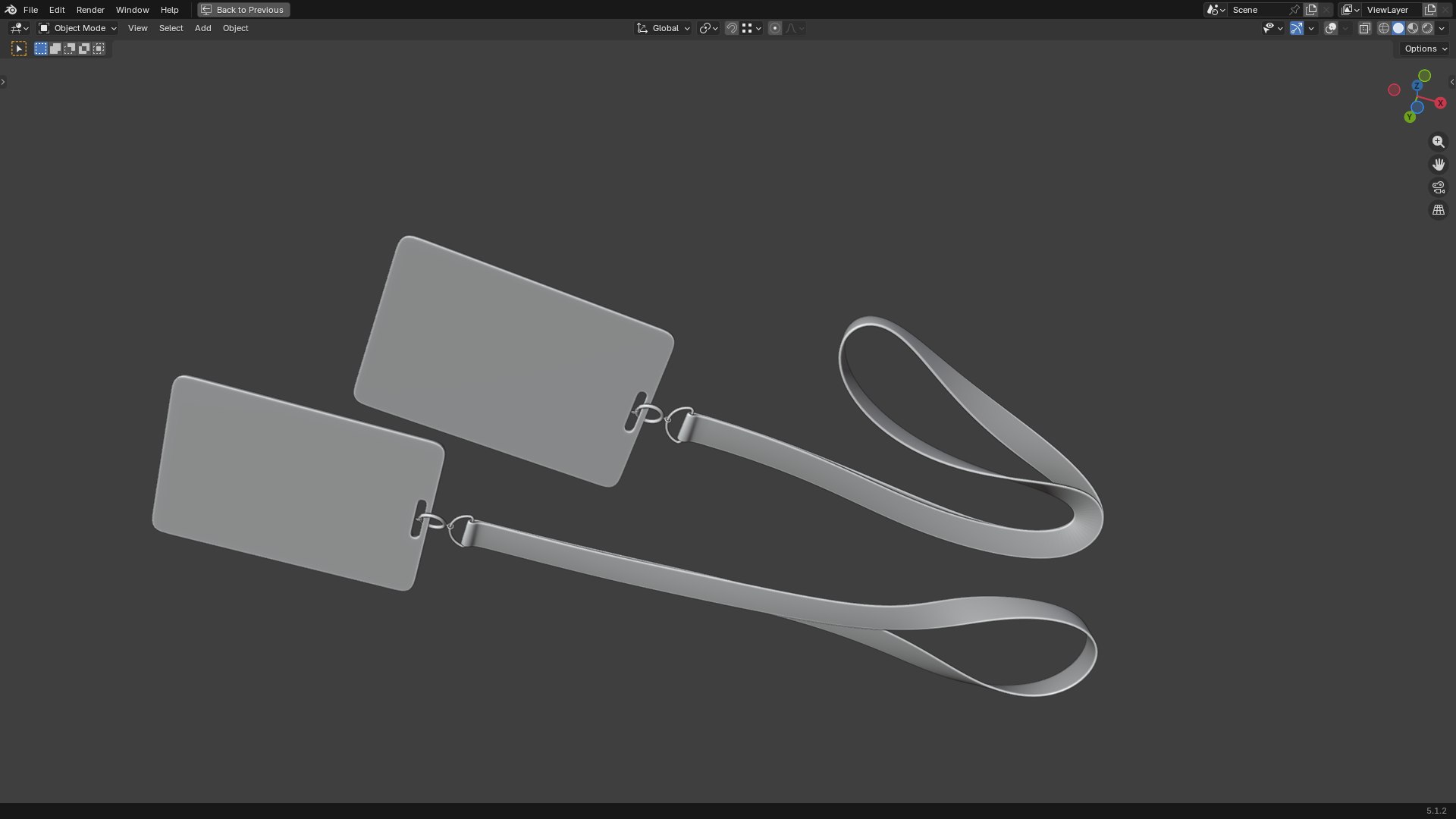Click the Blender logo icon
Viewport: 1456px width, 819px height.
(11, 10)
